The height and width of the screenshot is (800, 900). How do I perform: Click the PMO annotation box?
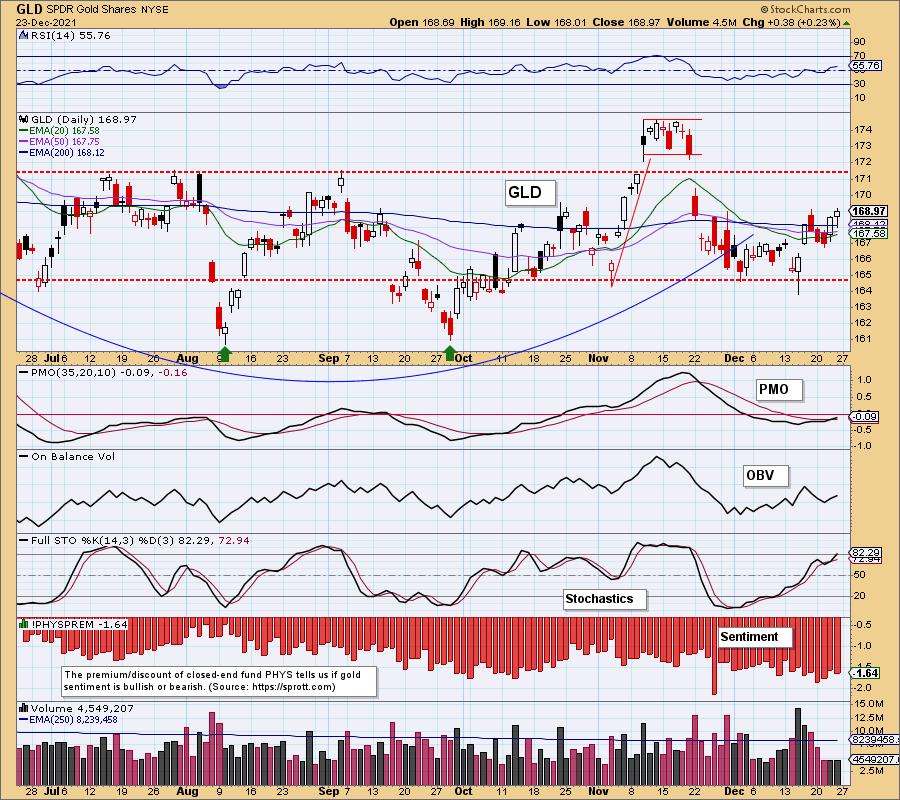(x=779, y=390)
